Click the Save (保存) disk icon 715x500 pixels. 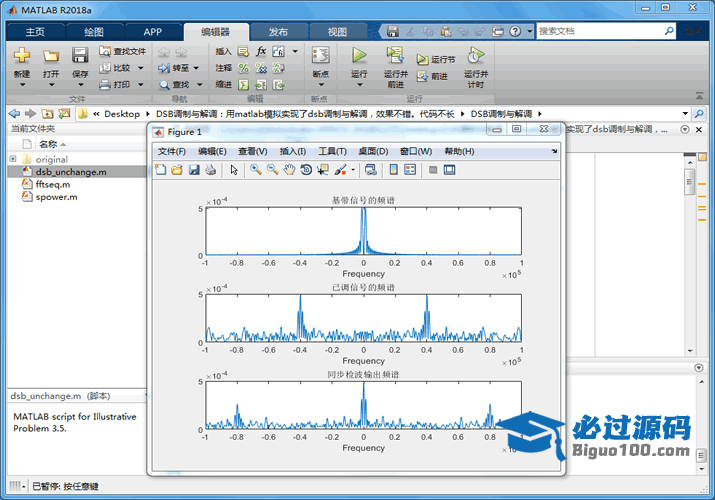80,56
